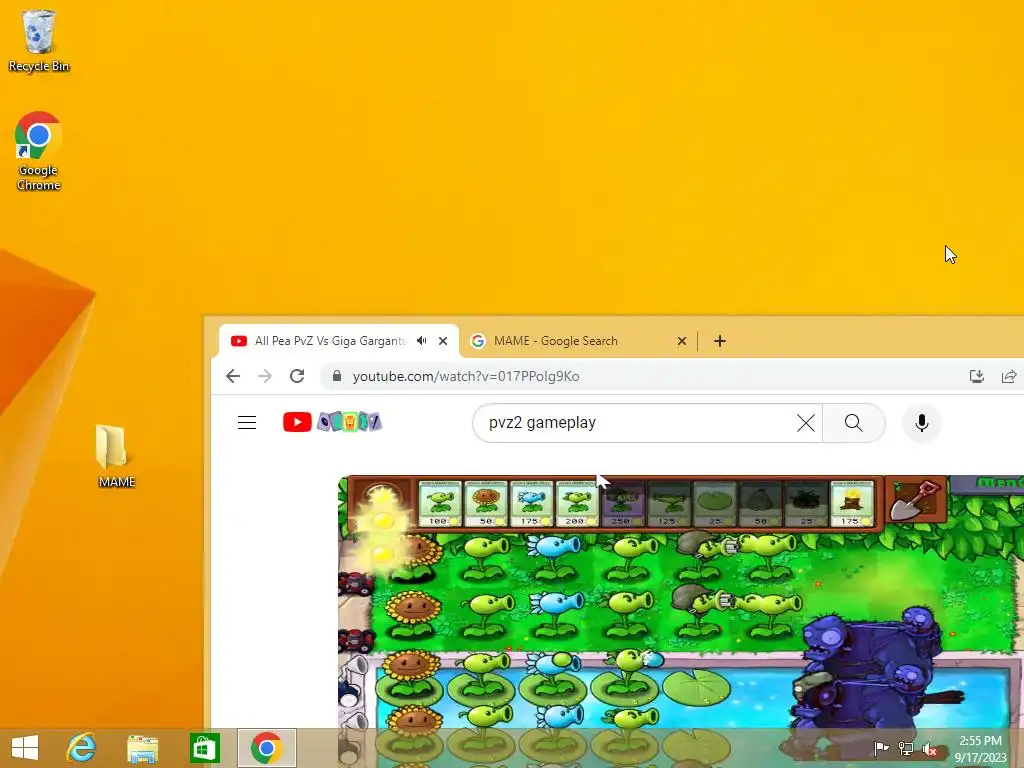Open the Windows Start button
Image resolution: width=1024 pixels, height=768 pixels.
click(25, 748)
